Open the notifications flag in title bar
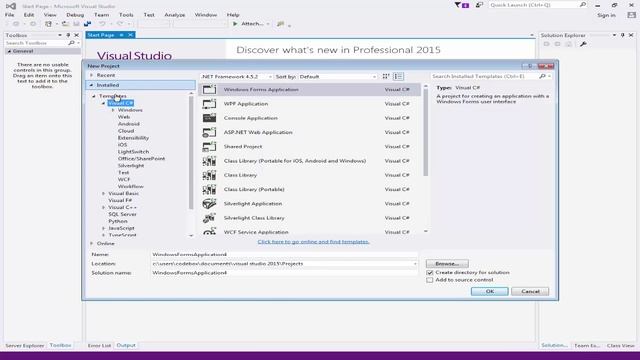The height and width of the screenshot is (360, 640). (x=461, y=5)
